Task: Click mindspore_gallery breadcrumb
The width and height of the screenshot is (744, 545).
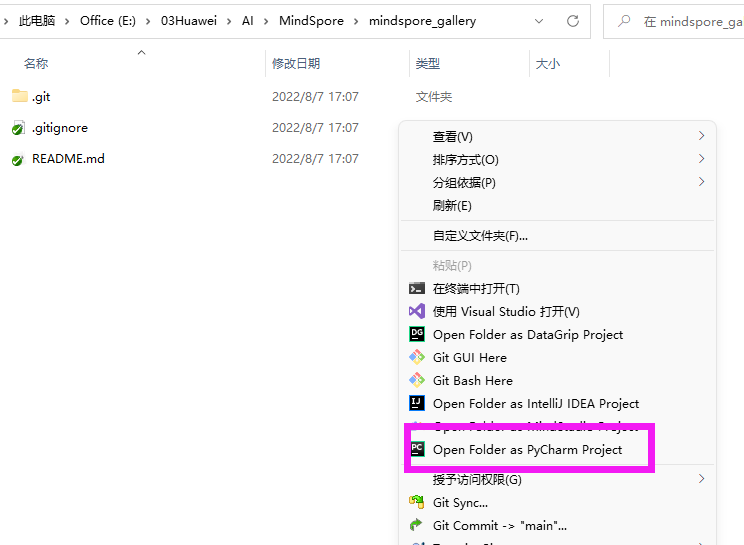Action: click(422, 21)
